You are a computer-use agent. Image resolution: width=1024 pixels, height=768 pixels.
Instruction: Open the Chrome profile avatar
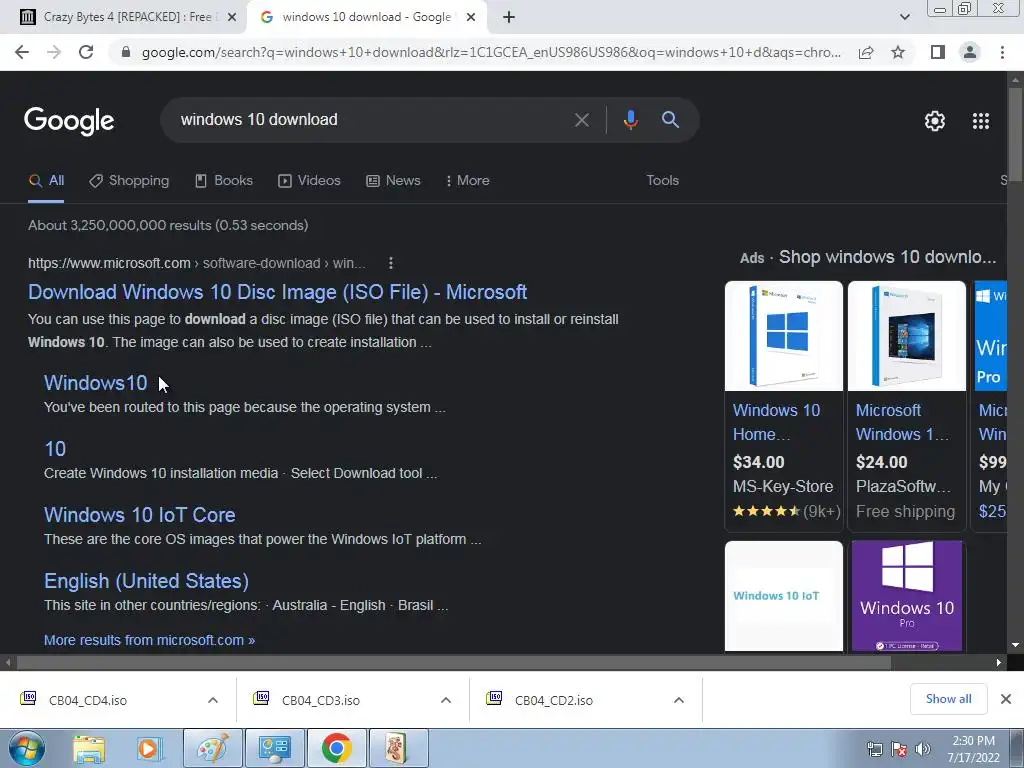tap(970, 52)
